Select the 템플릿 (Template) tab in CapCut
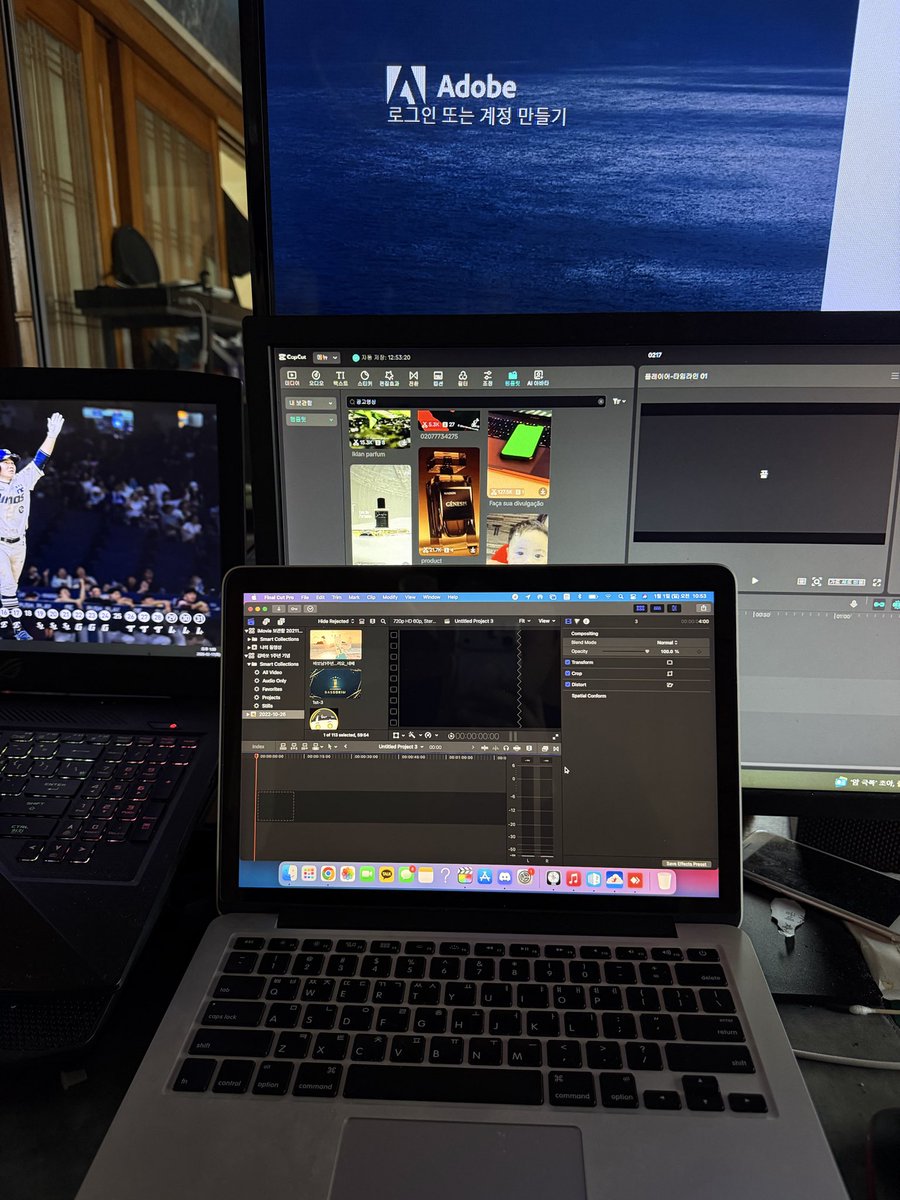 pyautogui.click(x=513, y=378)
